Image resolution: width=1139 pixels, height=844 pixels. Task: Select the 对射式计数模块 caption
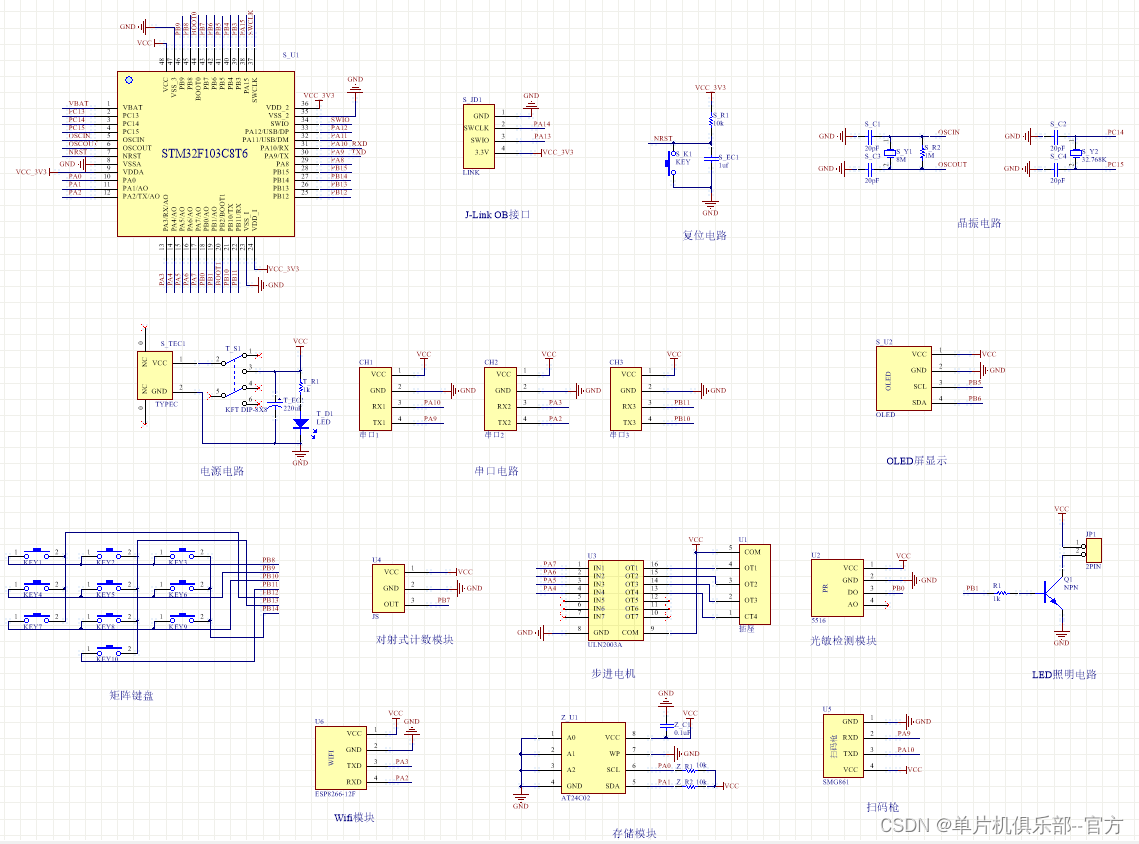415,639
